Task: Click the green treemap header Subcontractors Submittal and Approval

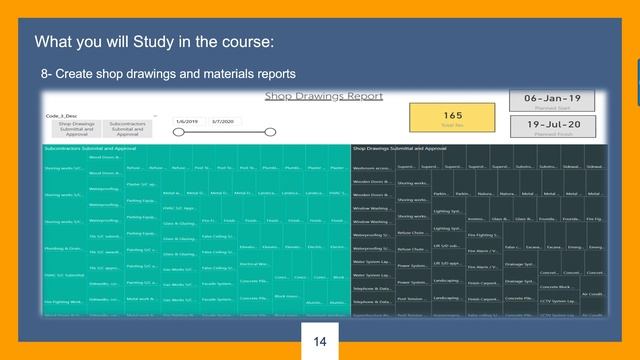Action: 90,149
